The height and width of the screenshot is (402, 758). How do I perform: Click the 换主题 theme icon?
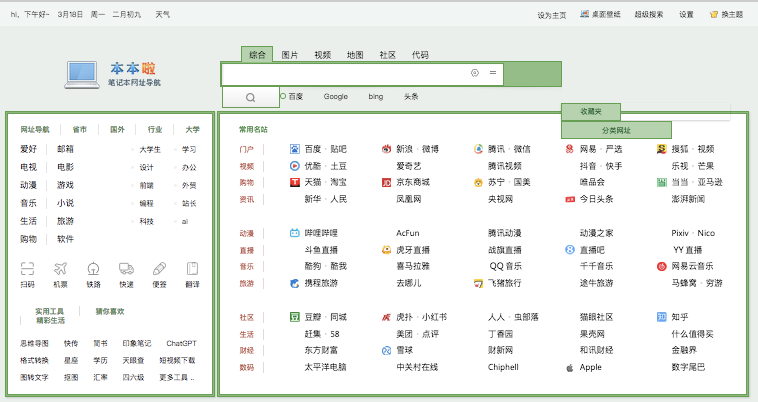tap(714, 14)
